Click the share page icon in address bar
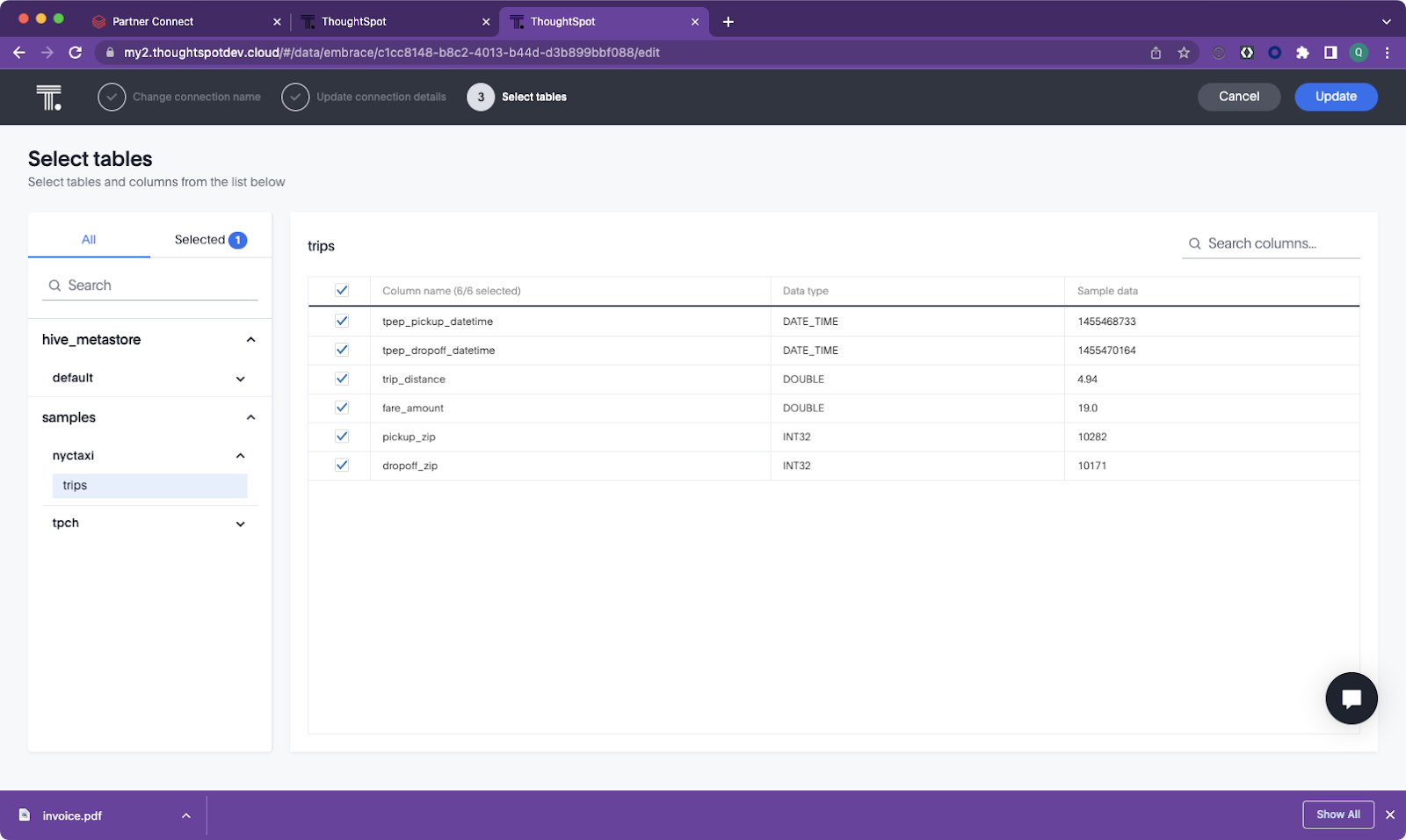This screenshot has width=1406, height=840. pos(1156,53)
